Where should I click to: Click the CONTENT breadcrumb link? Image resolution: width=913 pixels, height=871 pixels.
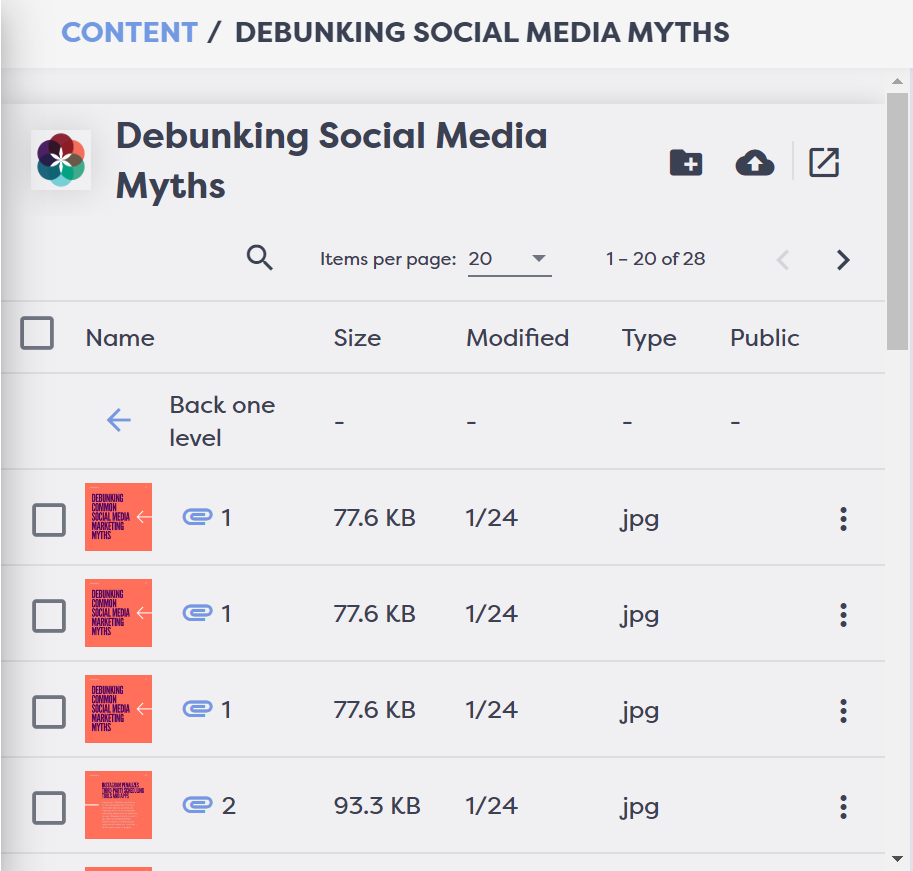(x=129, y=32)
